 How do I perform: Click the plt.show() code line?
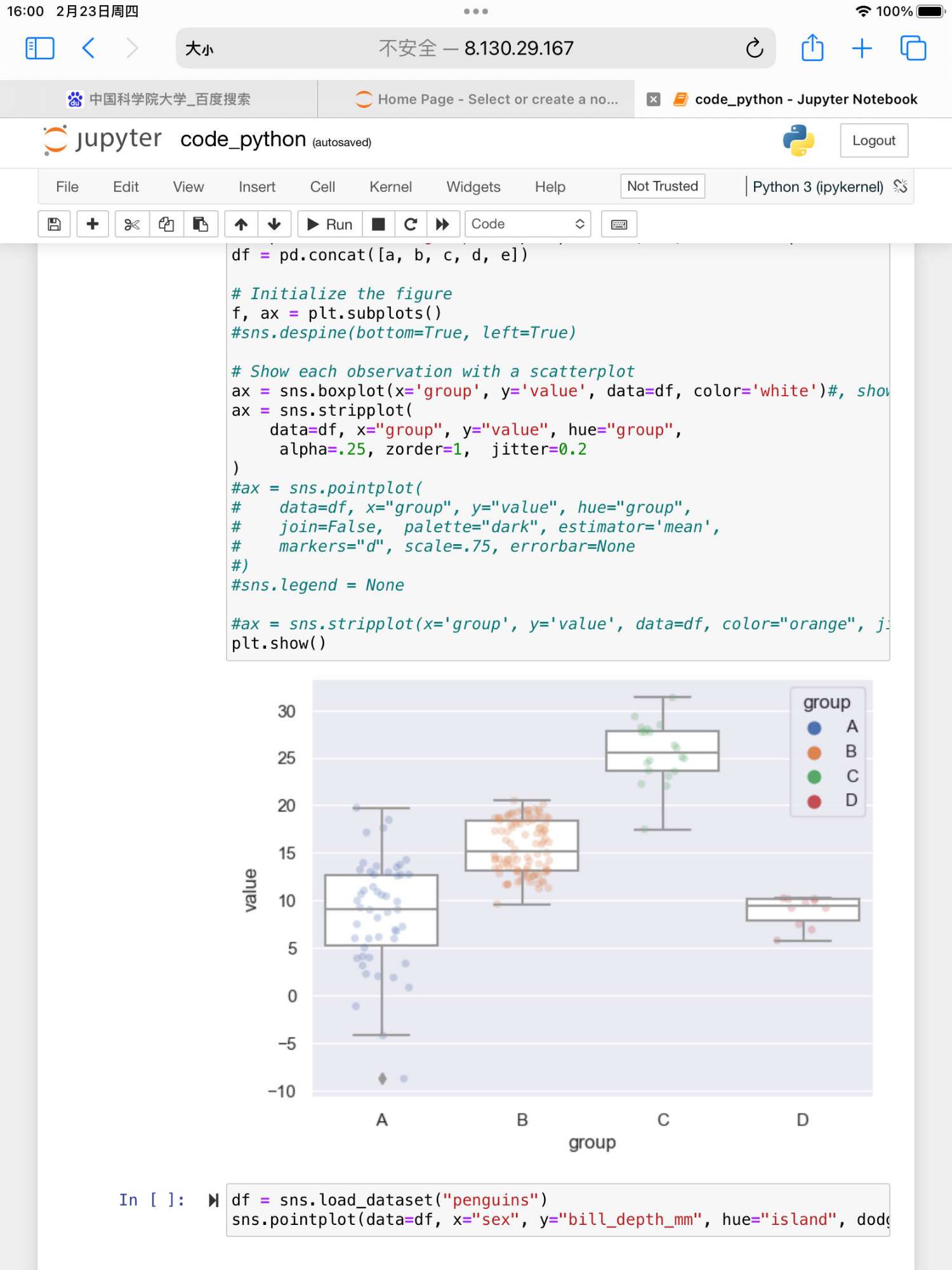279,643
